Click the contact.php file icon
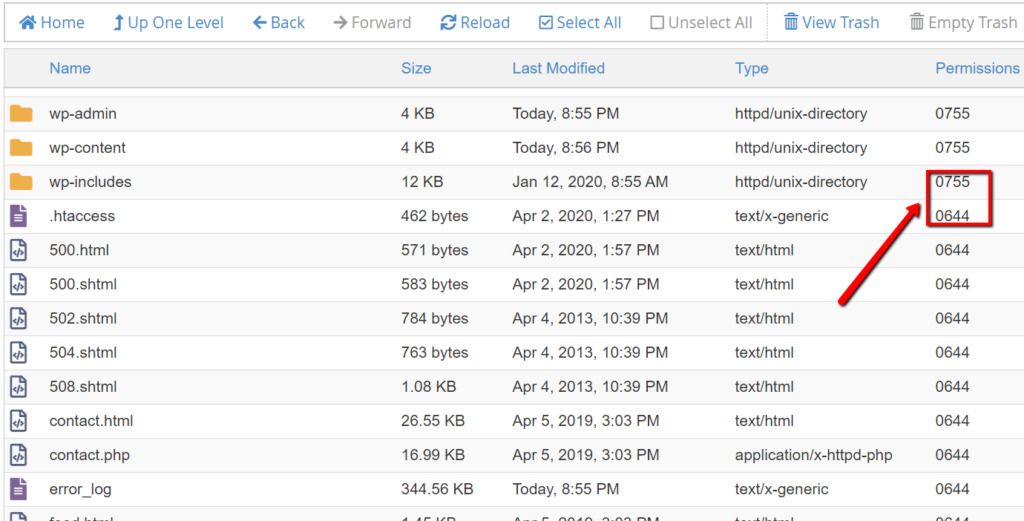1024x521 pixels. [x=18, y=455]
